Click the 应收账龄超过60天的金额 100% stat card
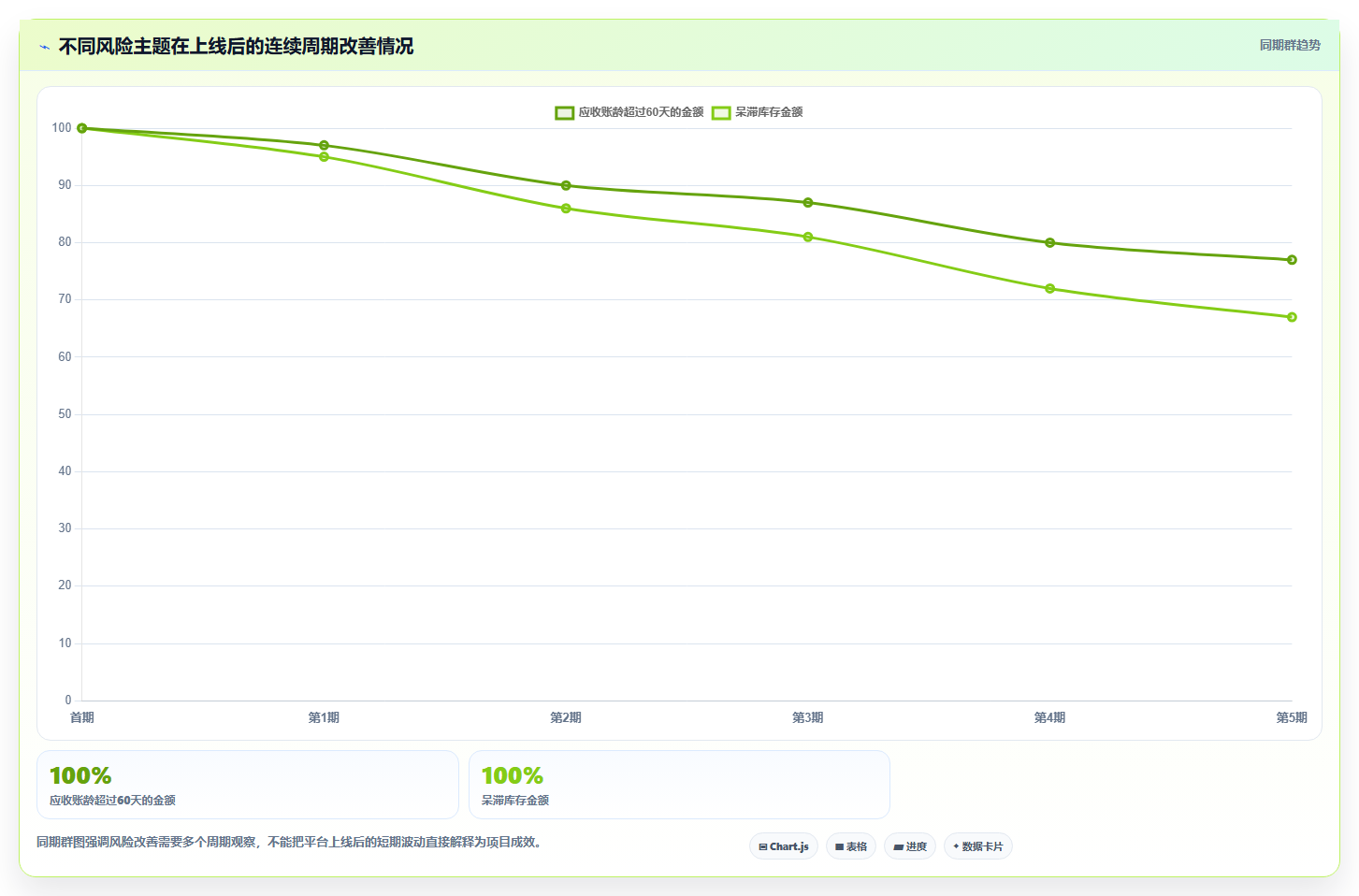 click(248, 785)
